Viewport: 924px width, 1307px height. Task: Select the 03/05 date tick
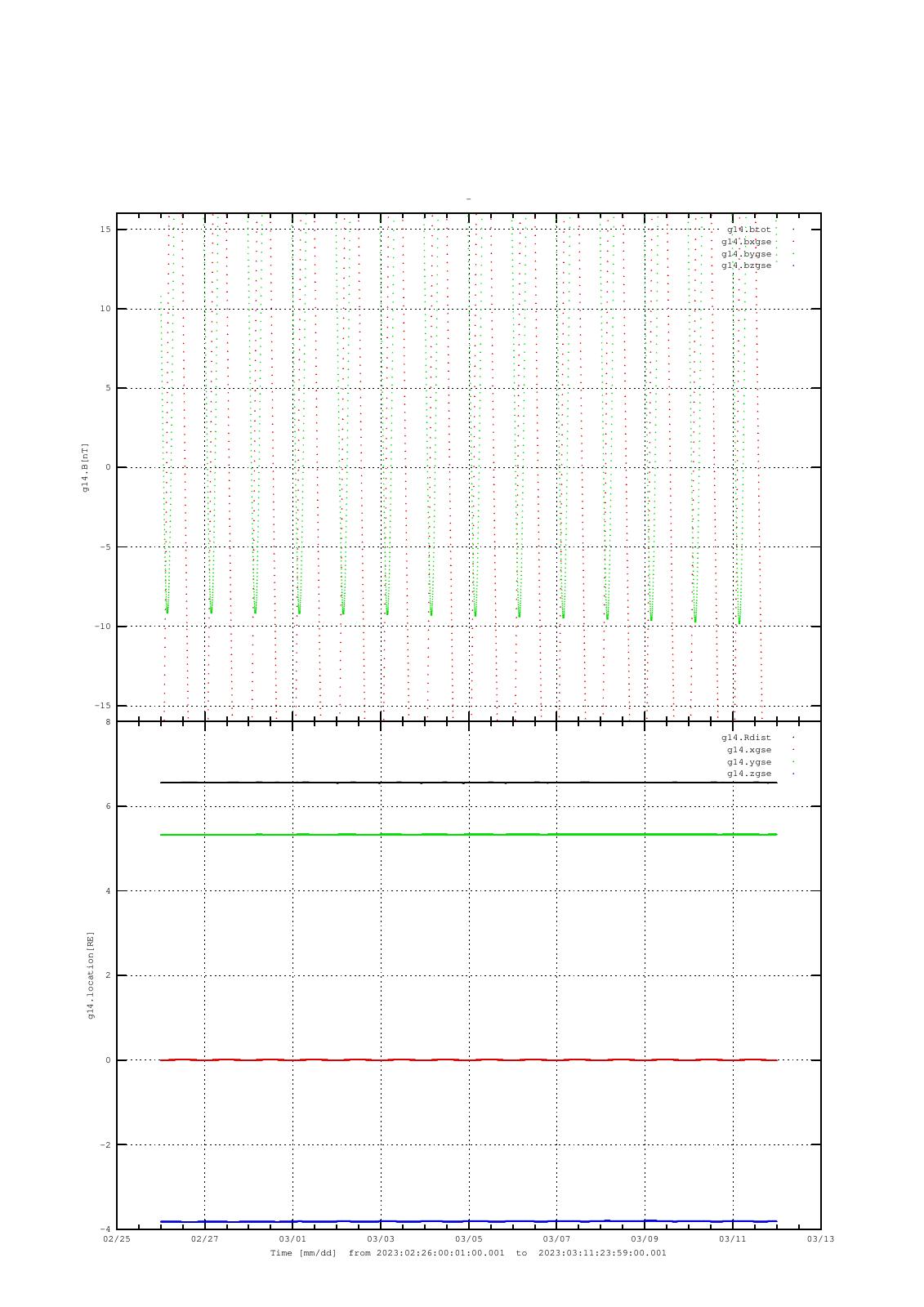469,1239
